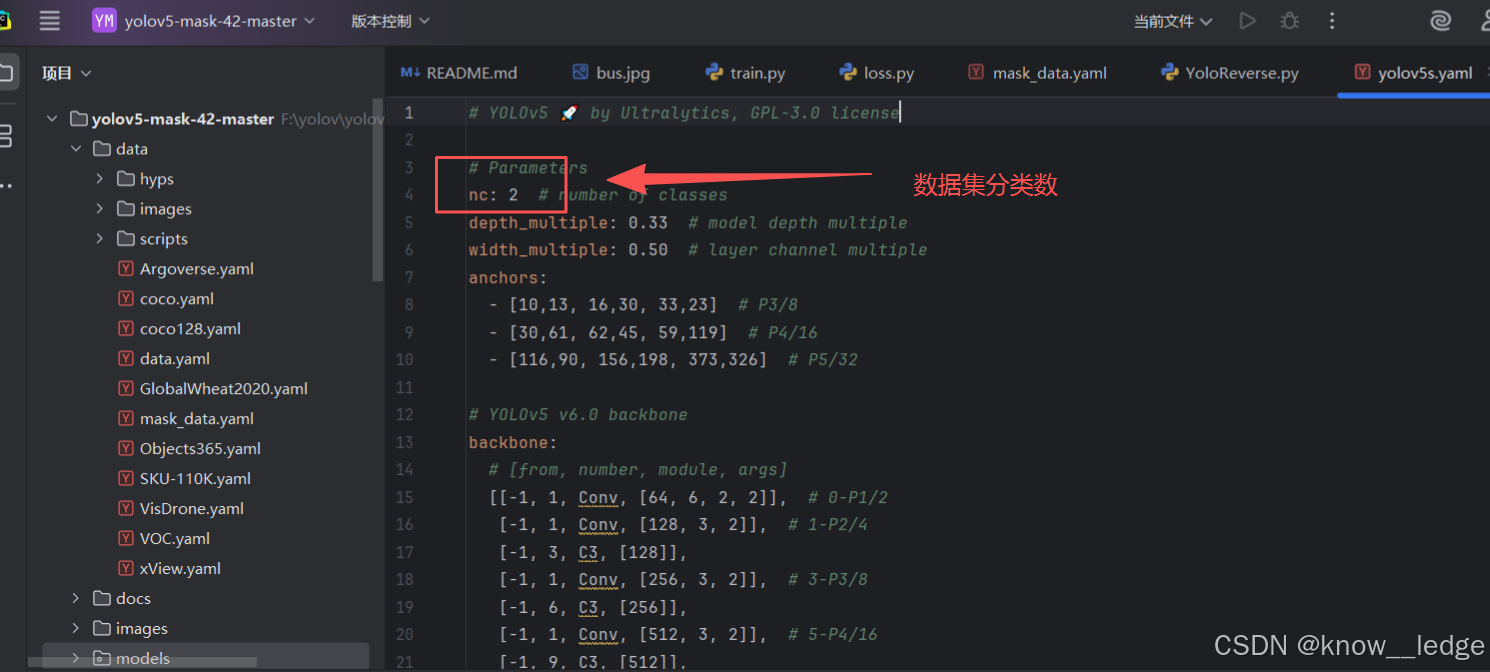
Task: Select mask_data.yaml in the project tree
Action: click(x=197, y=419)
